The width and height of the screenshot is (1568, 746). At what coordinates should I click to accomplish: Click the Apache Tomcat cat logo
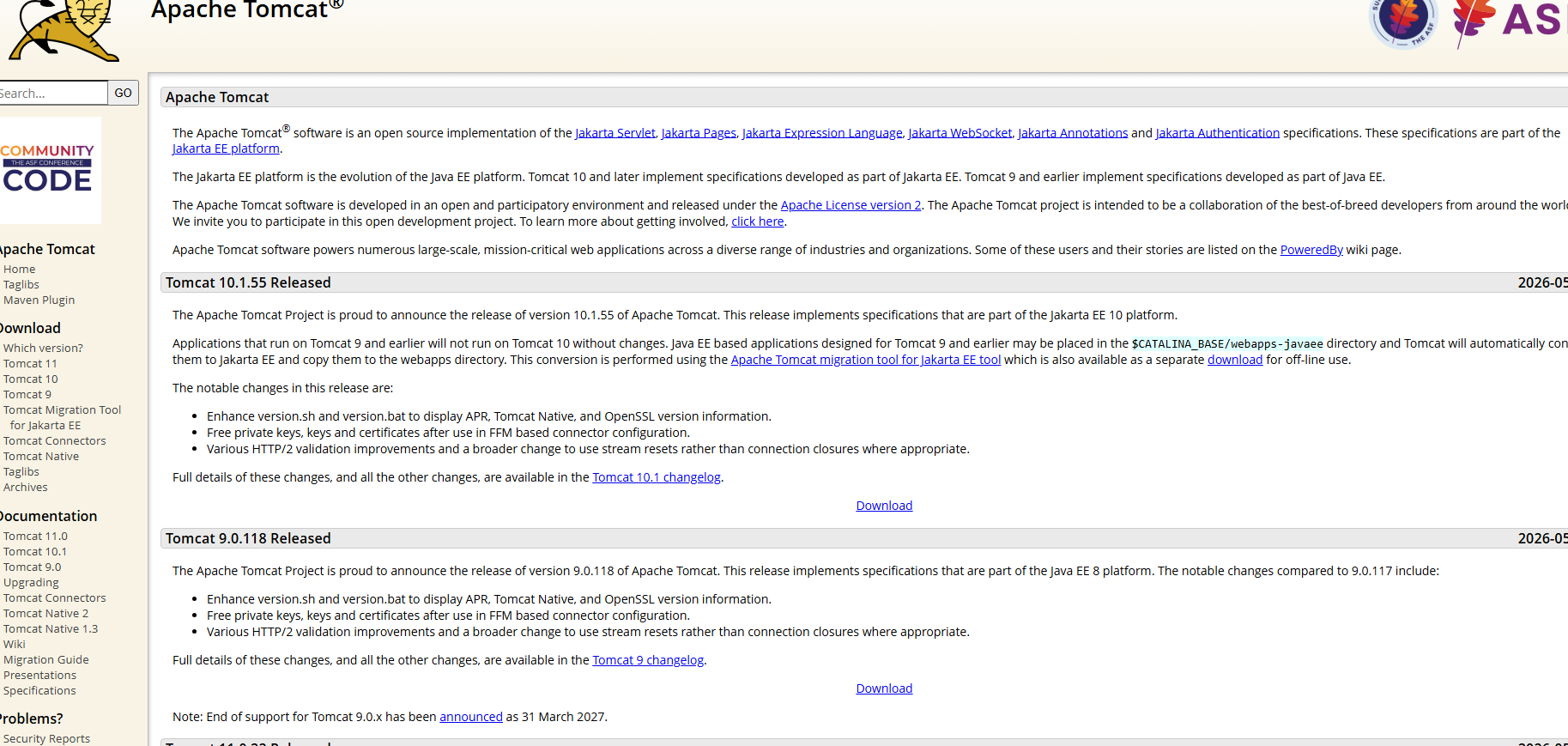click(64, 30)
